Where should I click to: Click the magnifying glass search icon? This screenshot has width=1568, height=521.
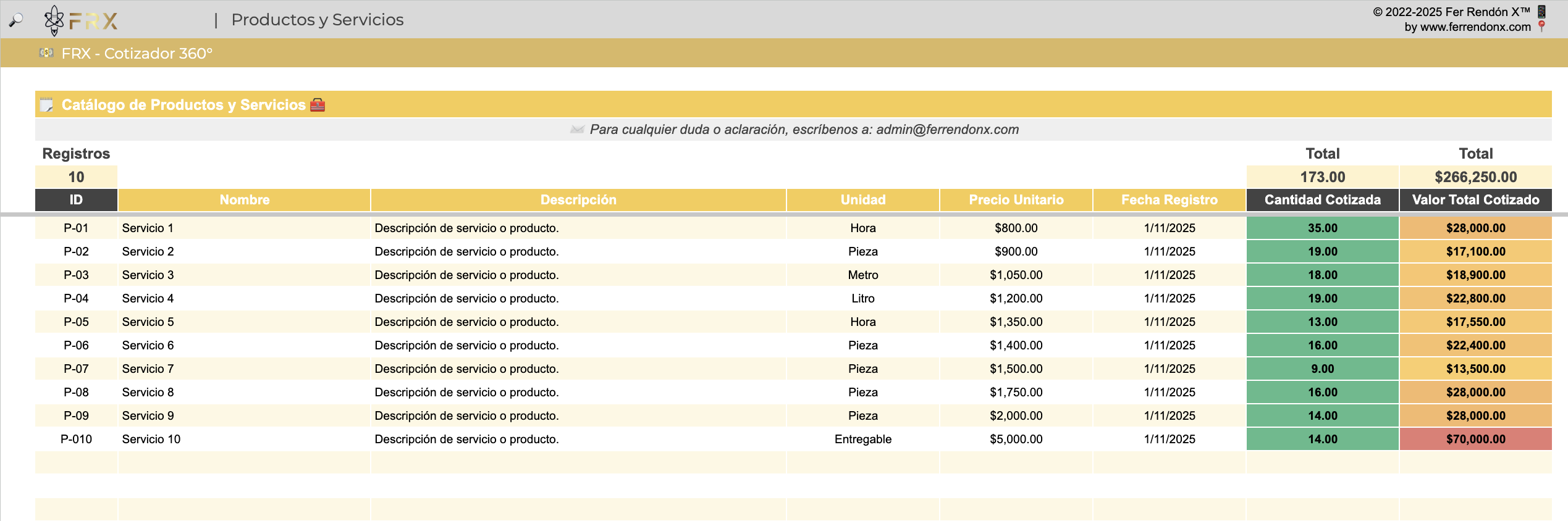[x=16, y=20]
